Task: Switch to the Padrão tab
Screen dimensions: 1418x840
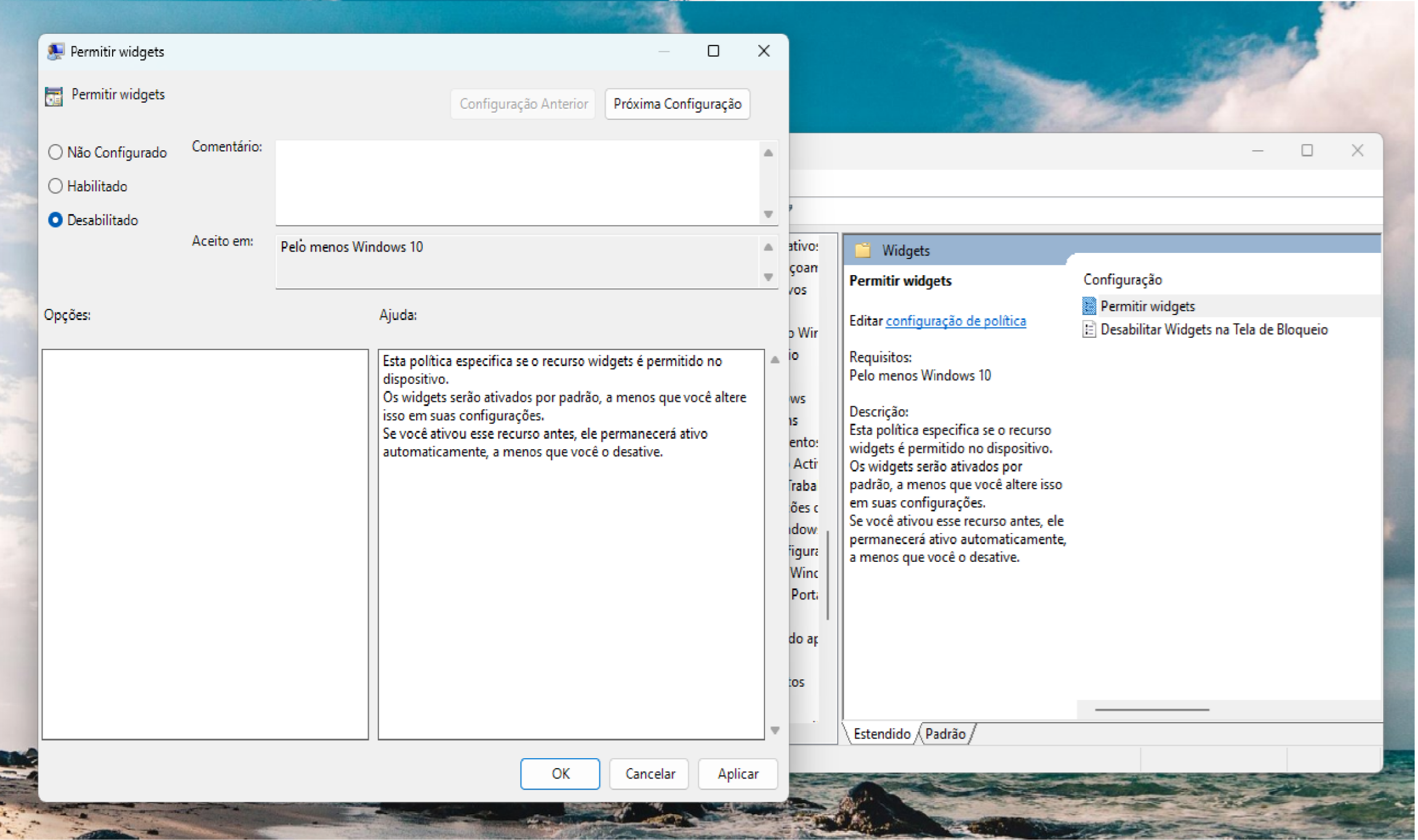Action: coord(945,734)
